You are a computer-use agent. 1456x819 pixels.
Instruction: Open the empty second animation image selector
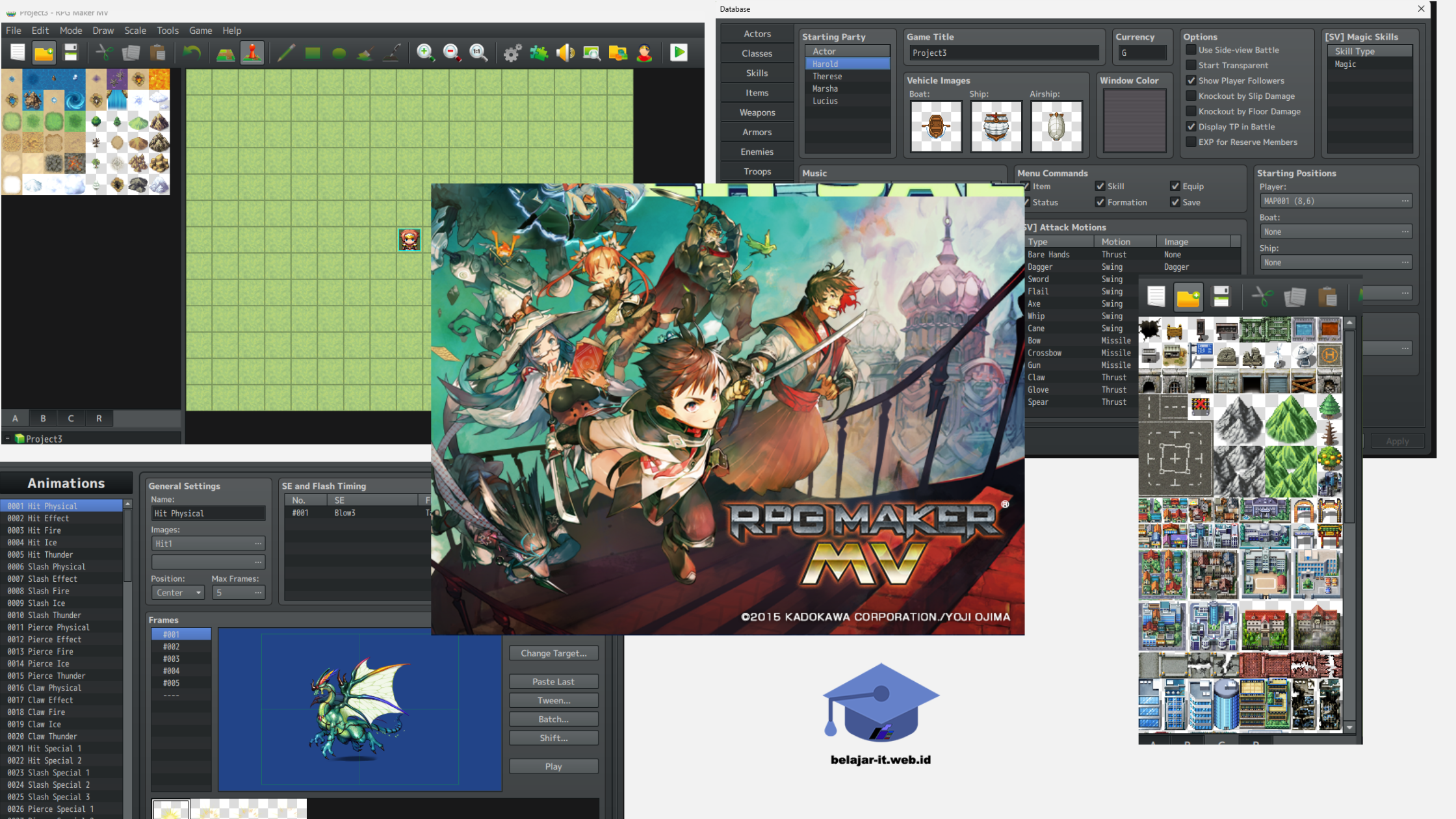coord(208,562)
